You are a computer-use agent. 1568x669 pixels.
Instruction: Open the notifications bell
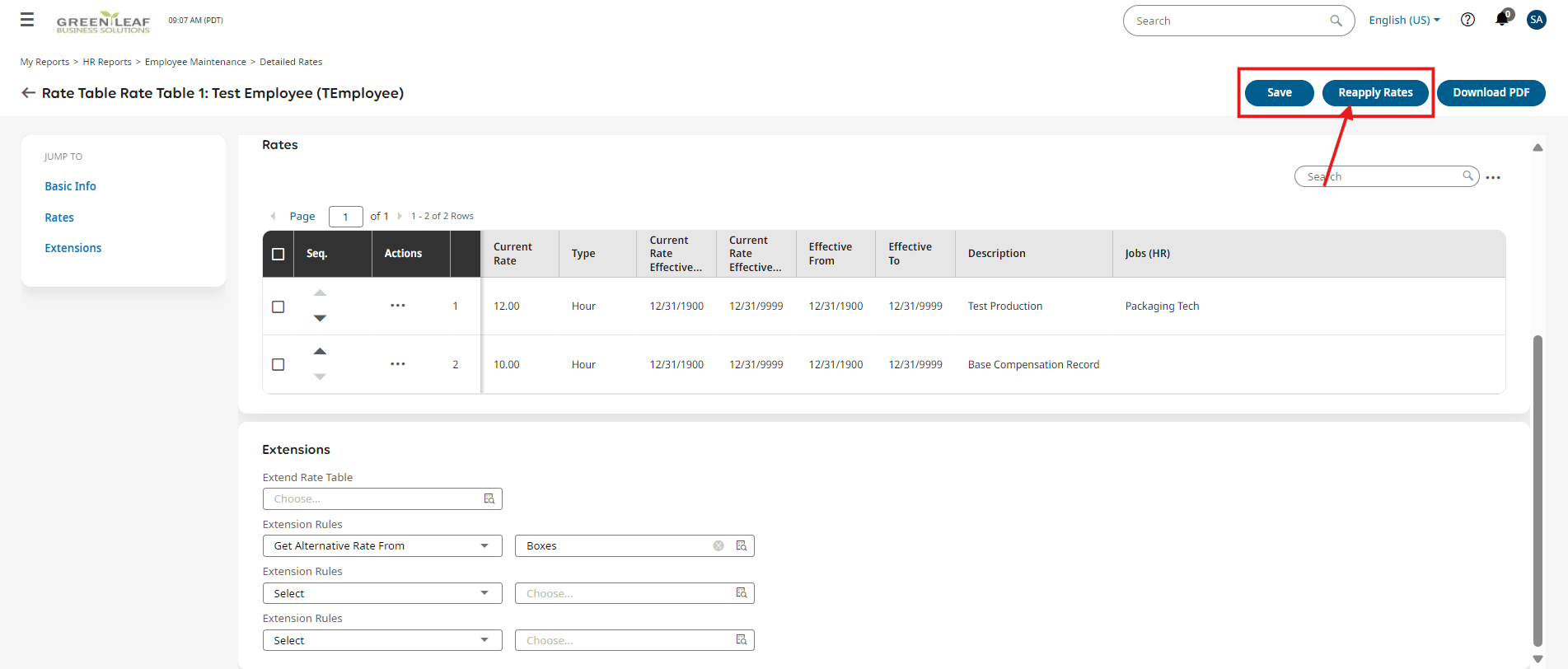(x=1502, y=19)
